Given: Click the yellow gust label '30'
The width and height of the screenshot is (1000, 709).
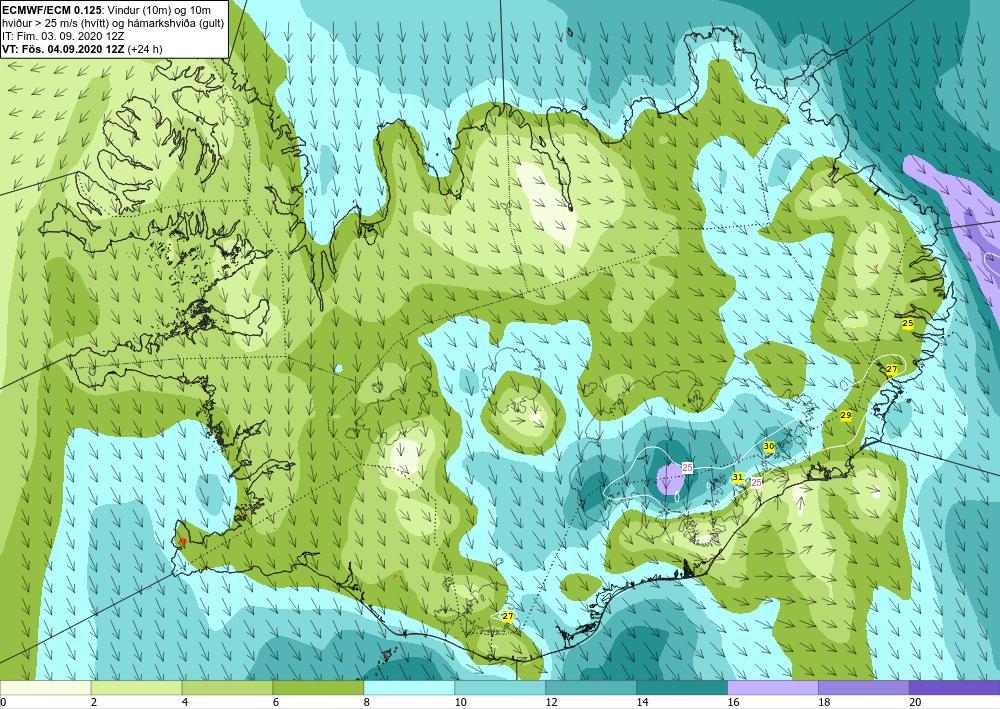Looking at the screenshot, I should click(x=769, y=446).
